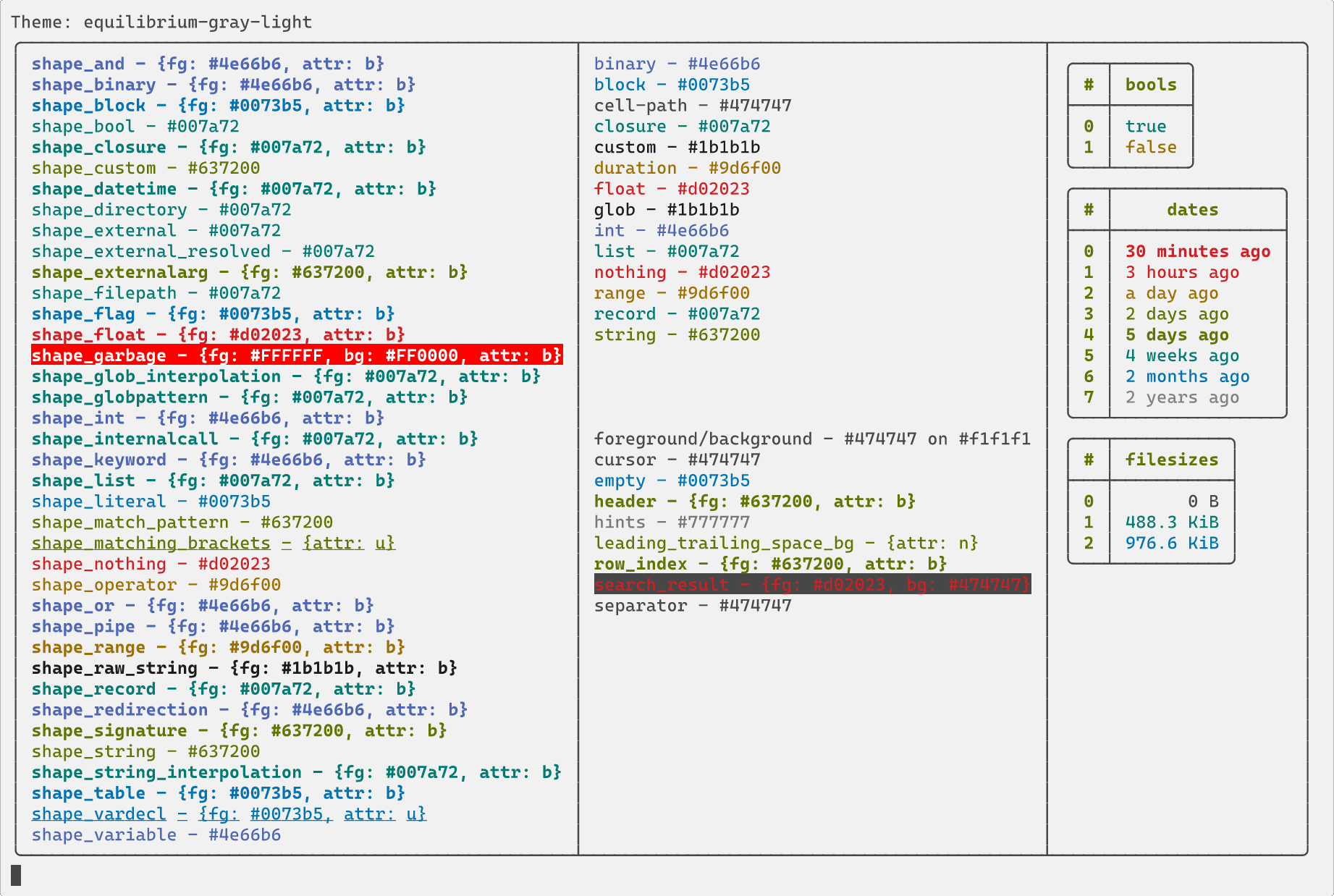Click the shape_globpattern line

(250, 397)
